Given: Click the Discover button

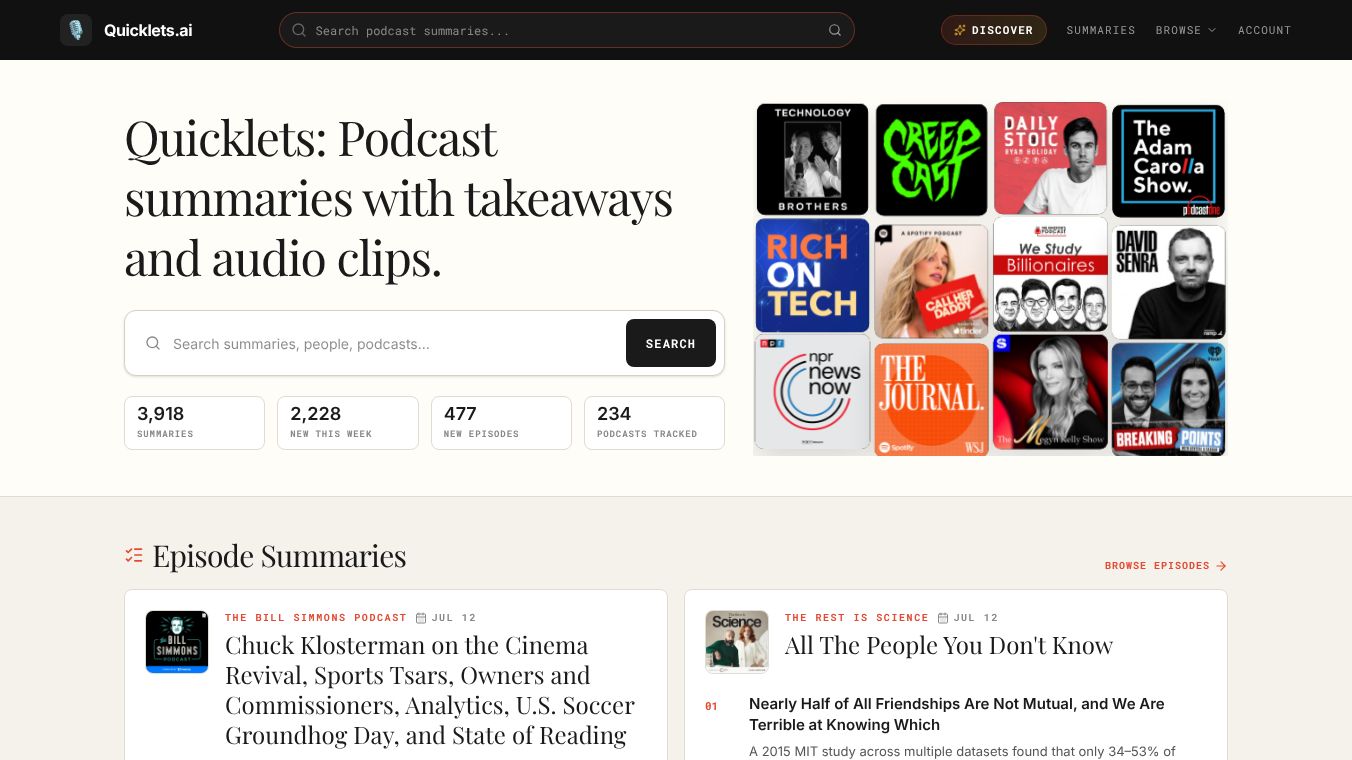Looking at the screenshot, I should point(993,30).
